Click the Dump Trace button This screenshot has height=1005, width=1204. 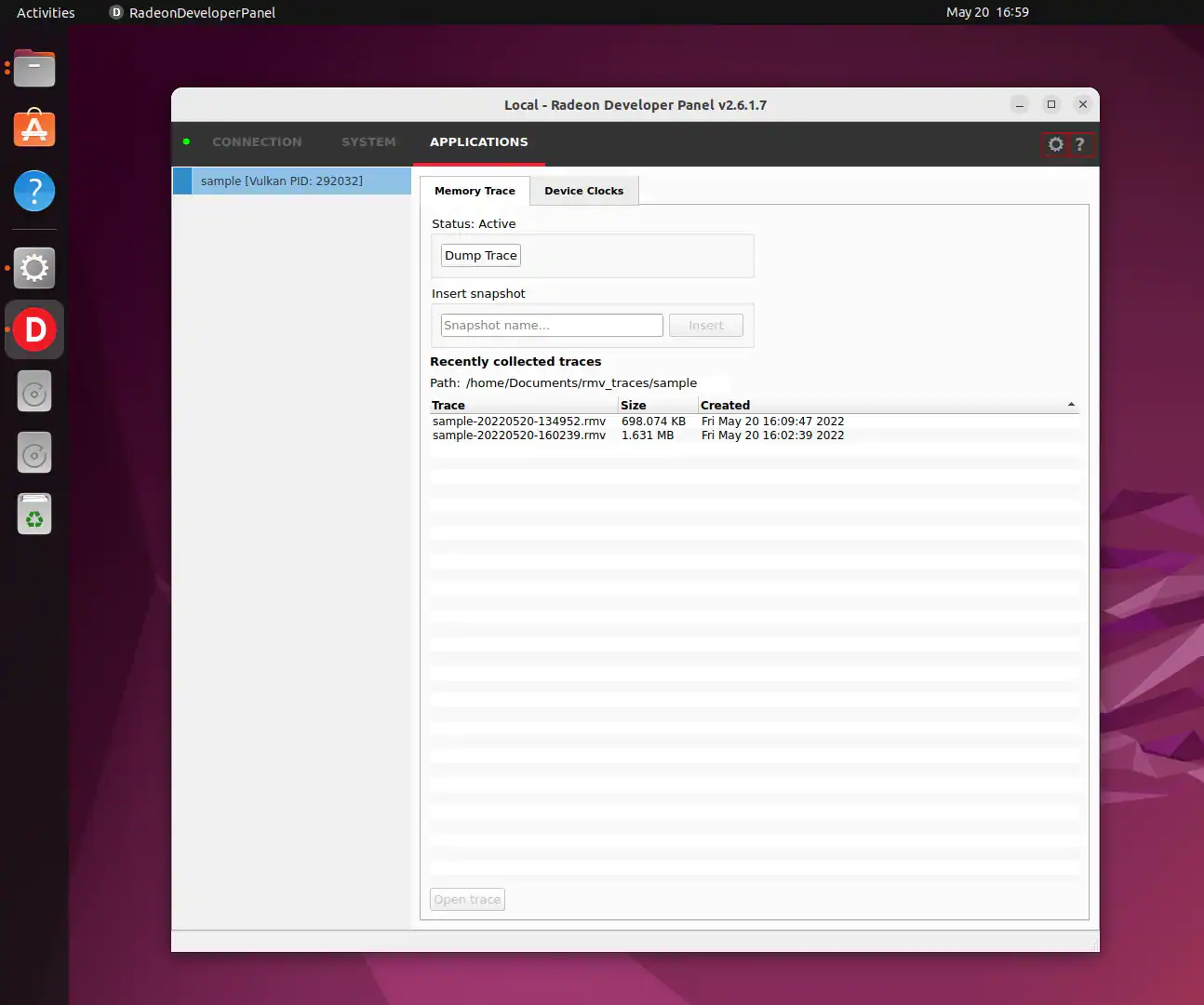click(480, 256)
